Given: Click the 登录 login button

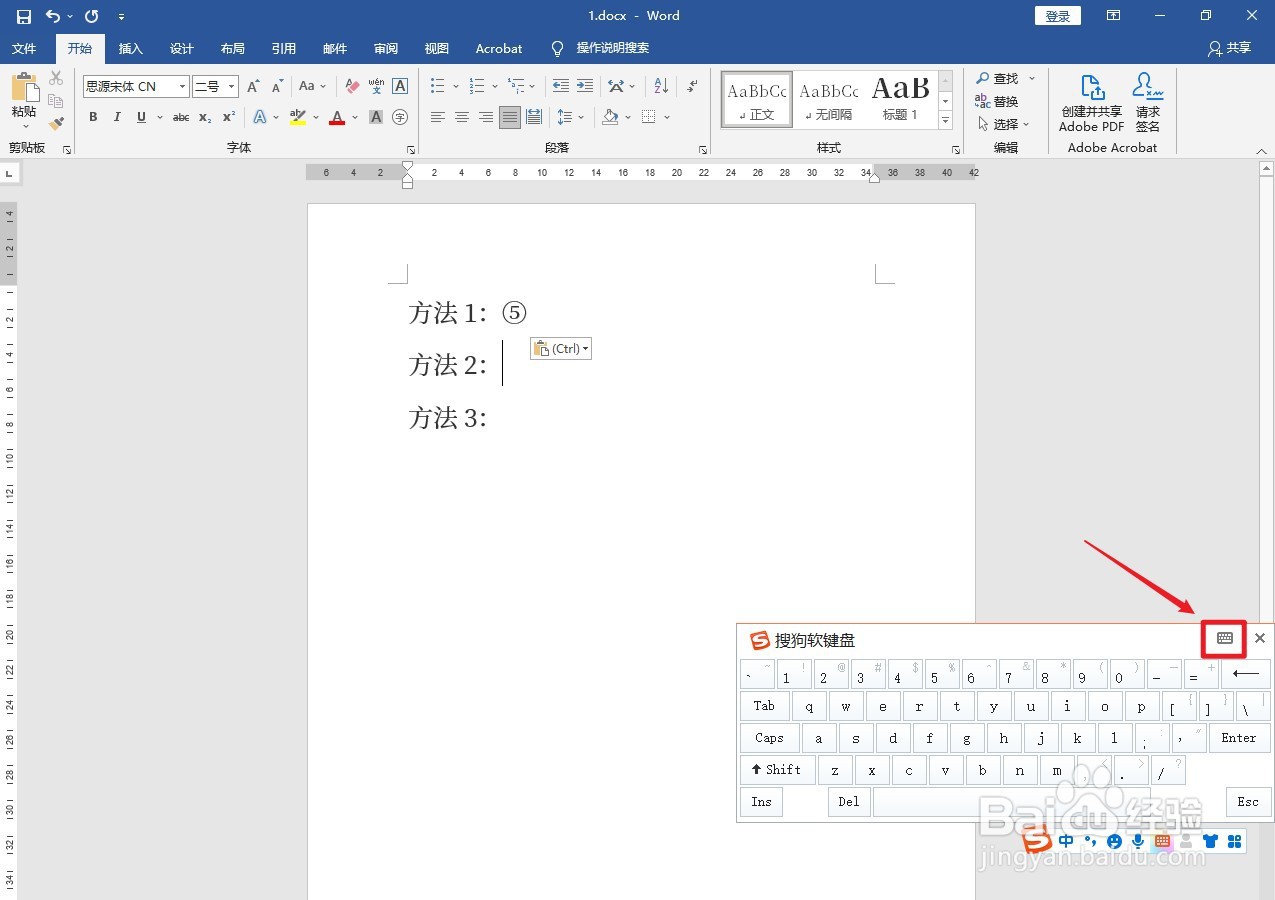Looking at the screenshot, I should click(x=1058, y=16).
